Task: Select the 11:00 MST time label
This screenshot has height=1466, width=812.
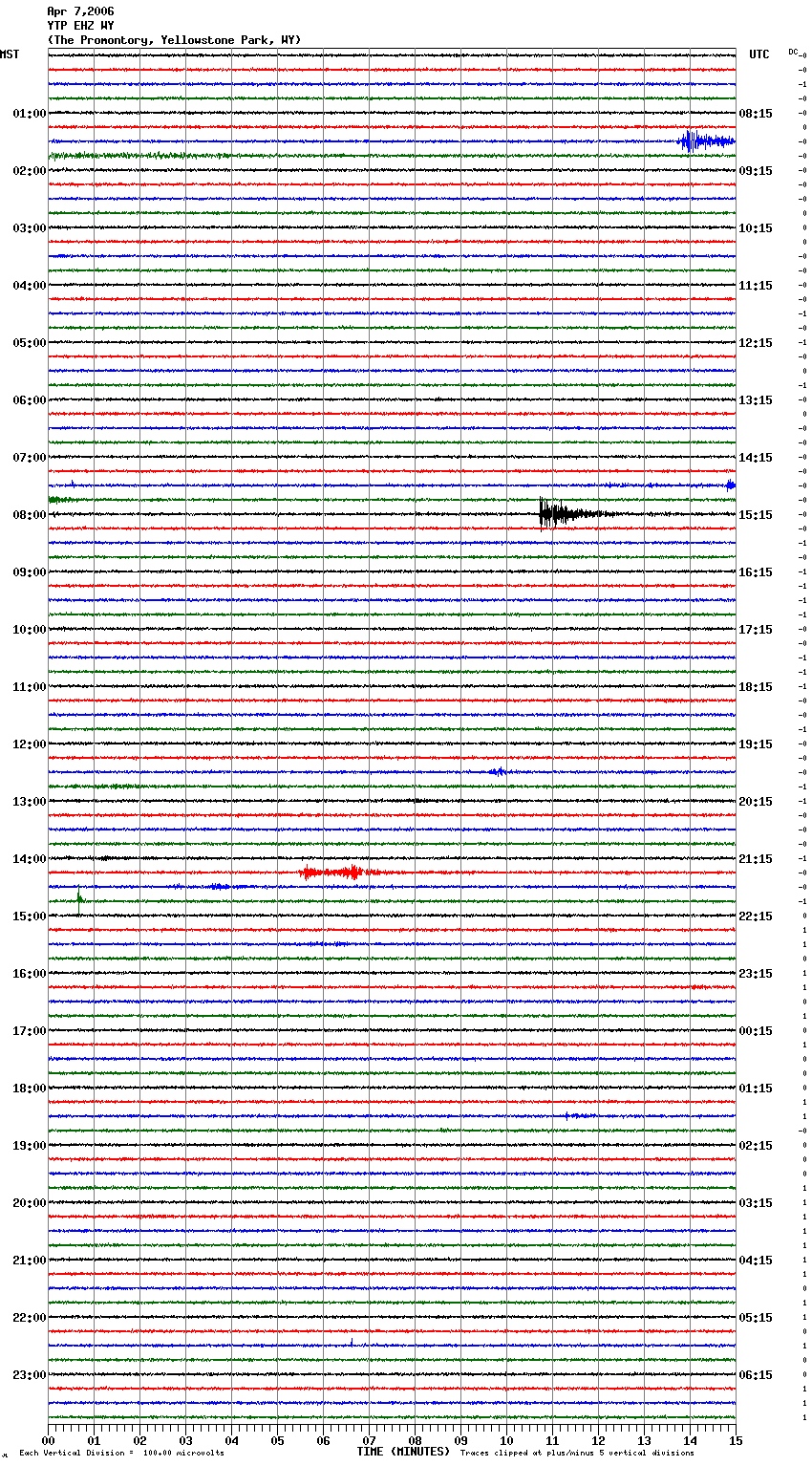Action: [x=30, y=687]
